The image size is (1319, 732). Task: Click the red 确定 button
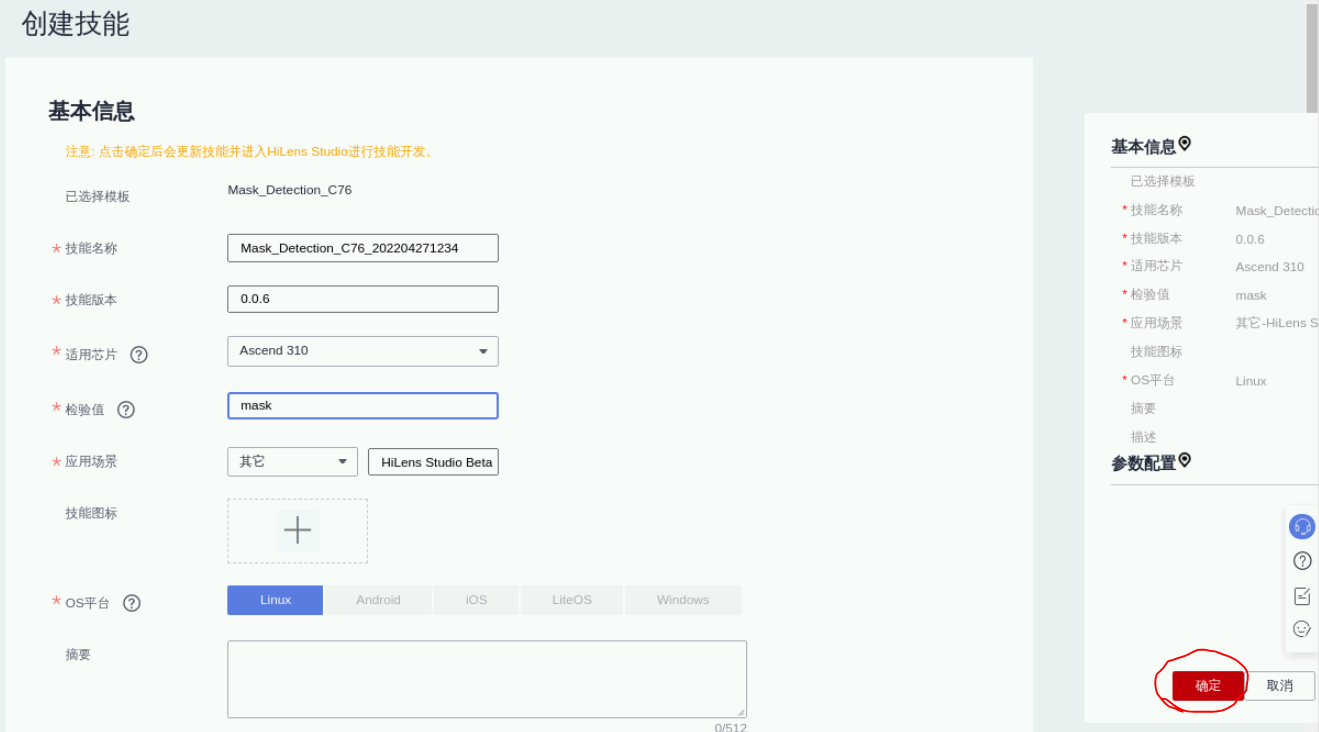pos(1208,685)
